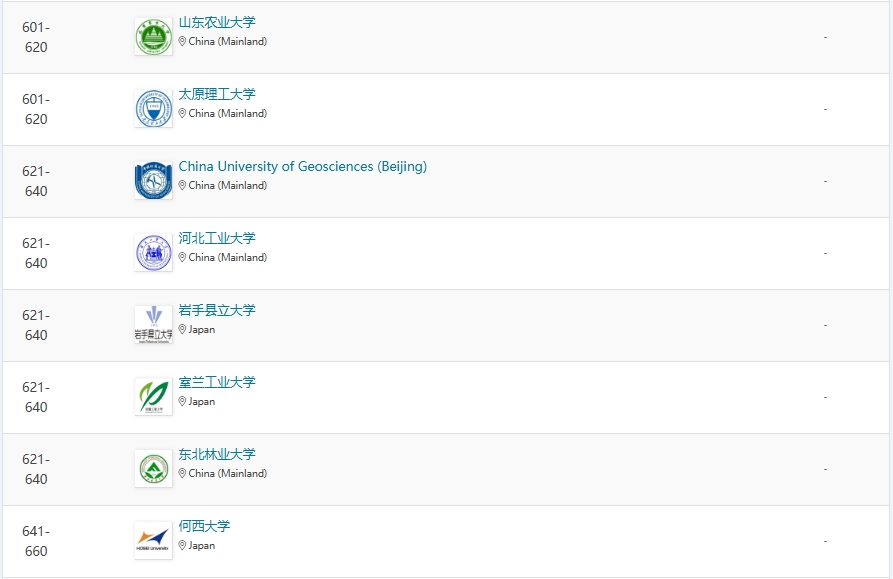Visit the 岩手县立大学 profile link

(217, 310)
